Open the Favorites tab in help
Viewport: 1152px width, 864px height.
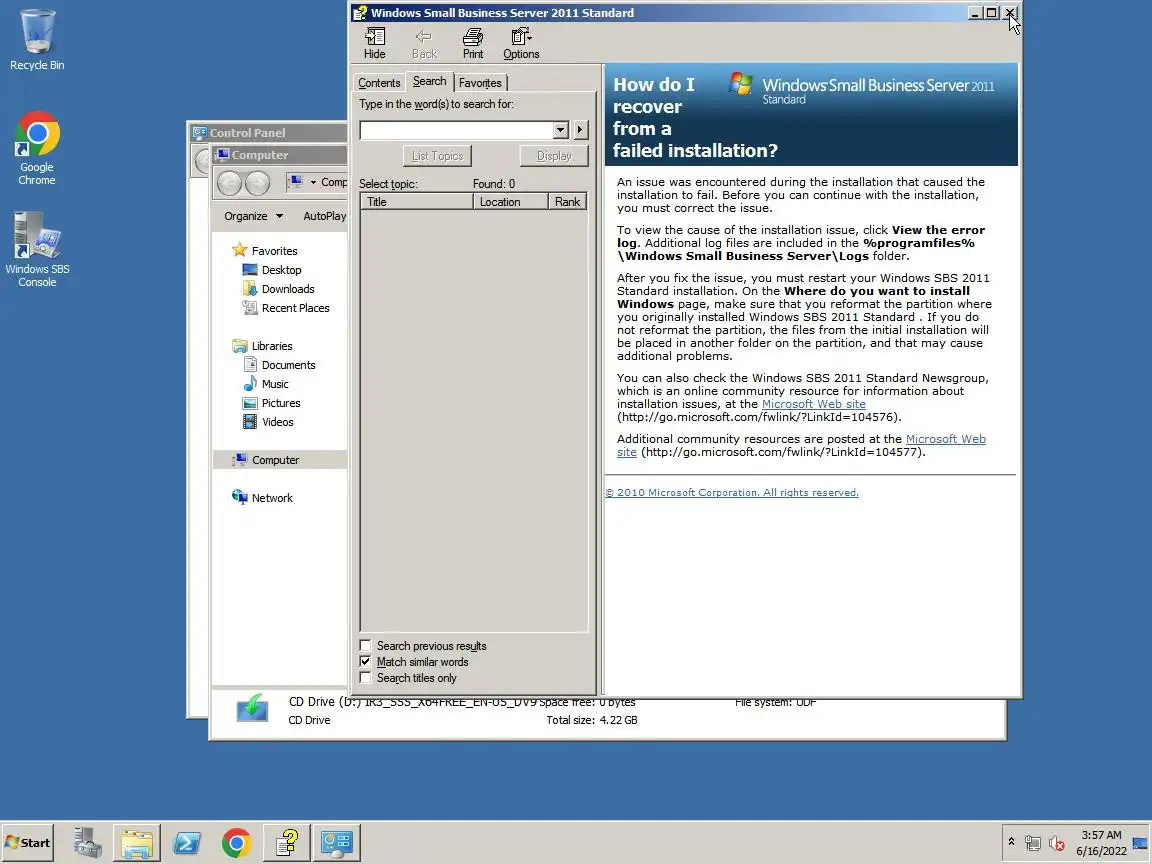point(480,83)
